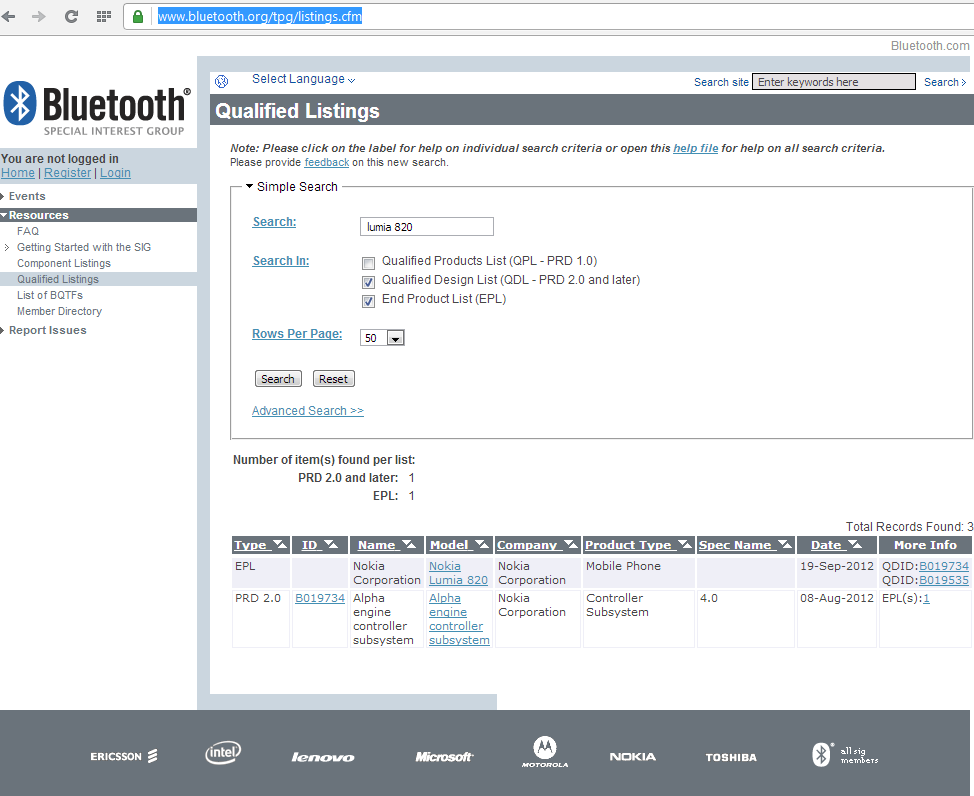
Task: Sort by Model column arrows
Action: coord(482,545)
